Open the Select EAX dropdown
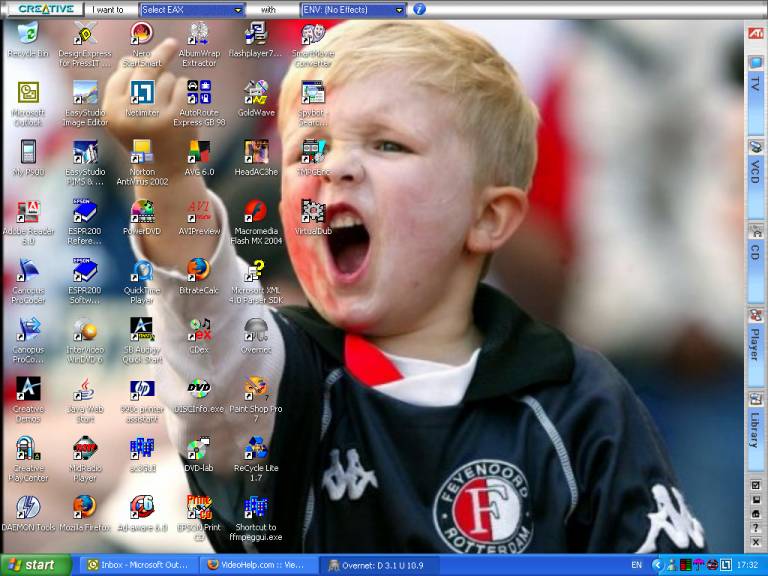 [x=192, y=9]
